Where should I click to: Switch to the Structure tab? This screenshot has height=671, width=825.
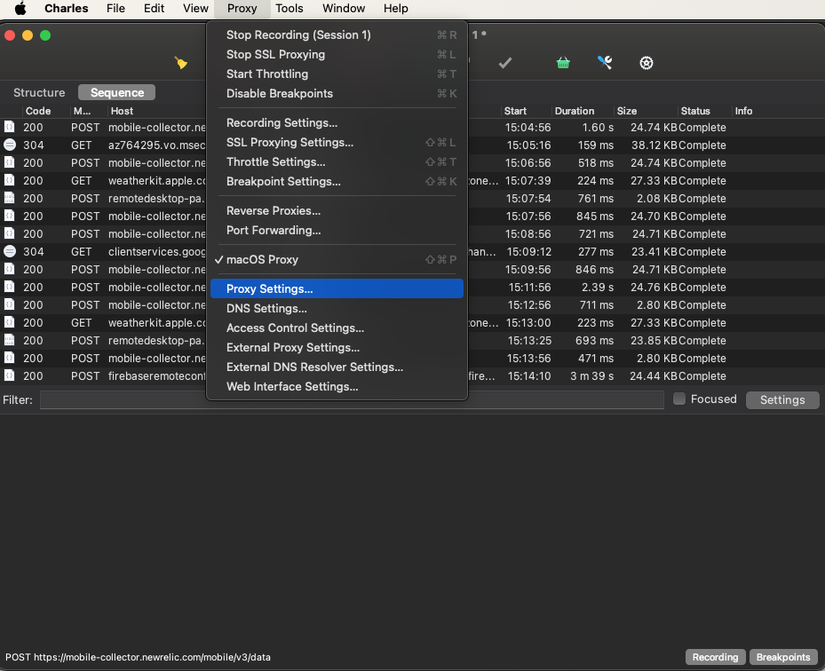39,92
